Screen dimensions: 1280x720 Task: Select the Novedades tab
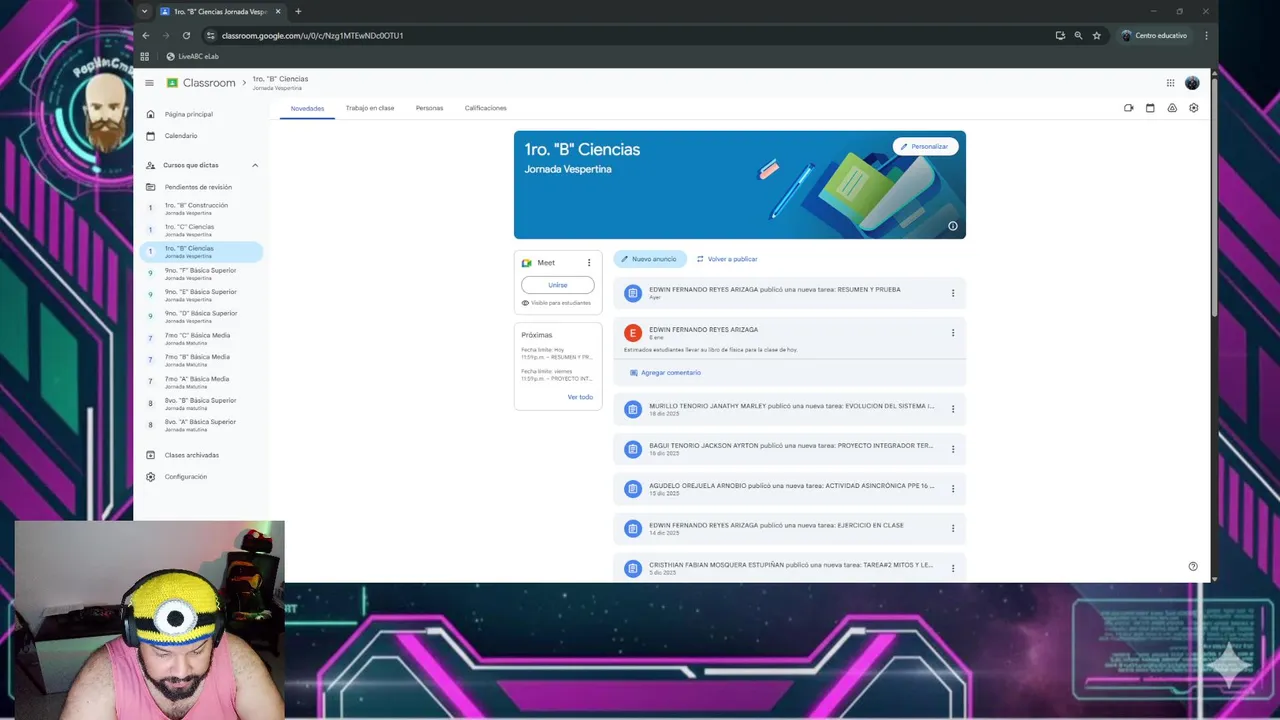point(307,108)
